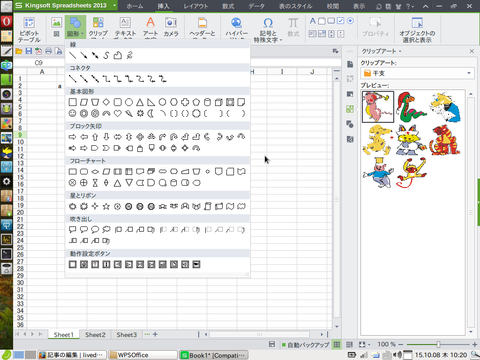Pick the sun basic shape

click(140, 113)
